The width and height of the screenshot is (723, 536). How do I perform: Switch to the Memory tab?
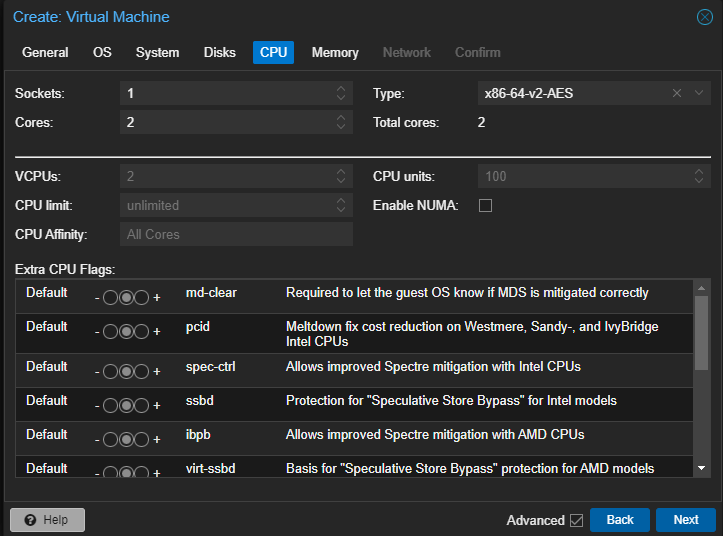point(335,52)
